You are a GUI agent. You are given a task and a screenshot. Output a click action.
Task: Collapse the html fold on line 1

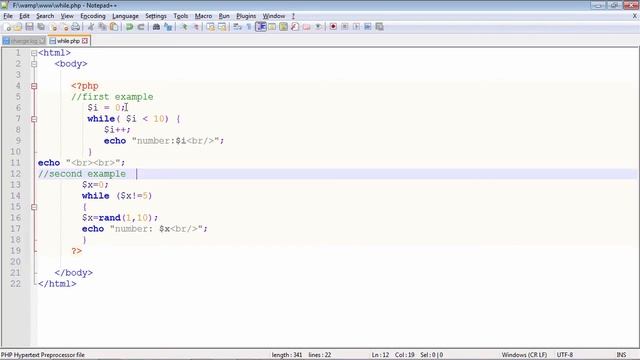coord(34,53)
